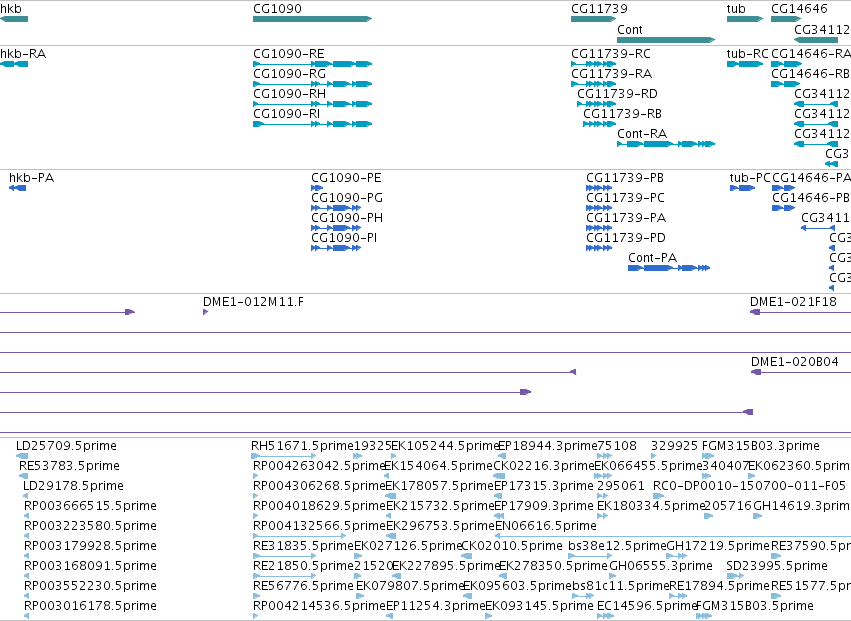The height and width of the screenshot is (621, 851).
Task: Select the DME1-012M11.F BAC end label
Action: coord(253,302)
